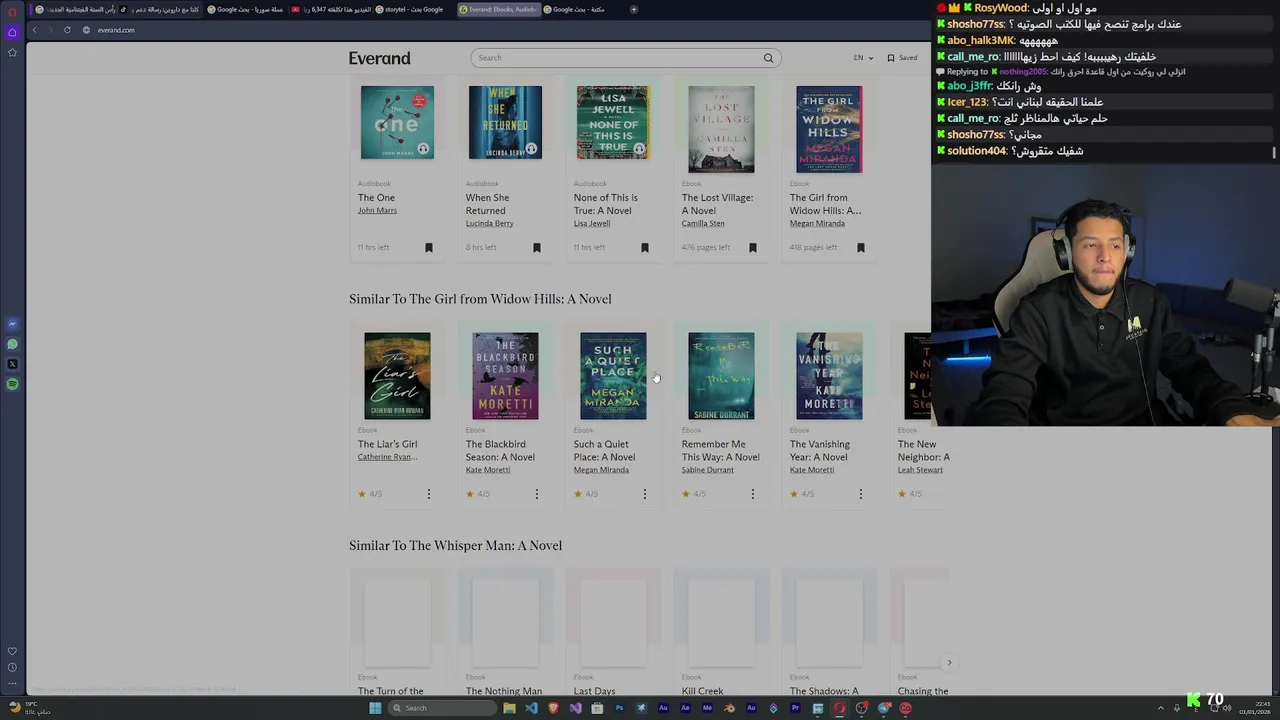Toggle bookmark on When She Returned
Screen dimensions: 1280x720
coord(537,248)
